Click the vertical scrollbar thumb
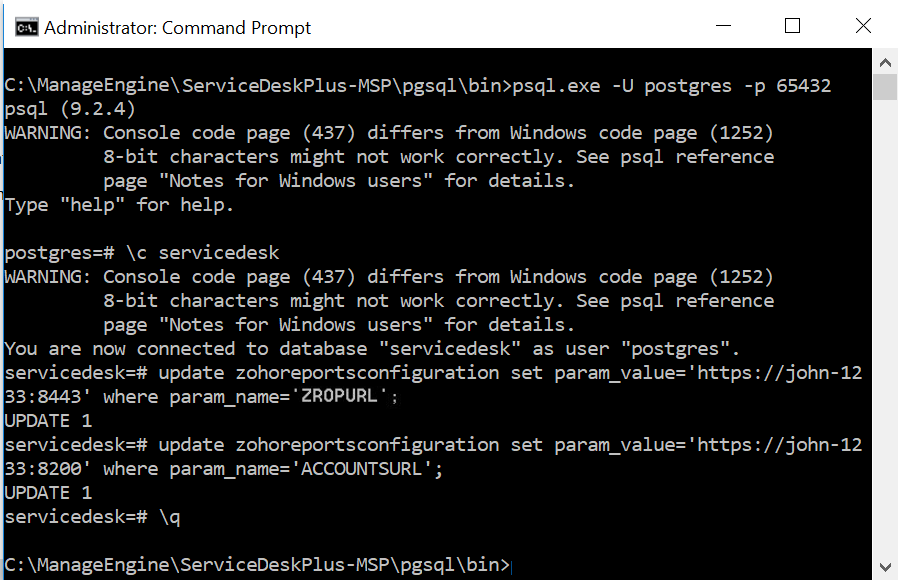Screen dimensions: 898x580 [x=884, y=87]
